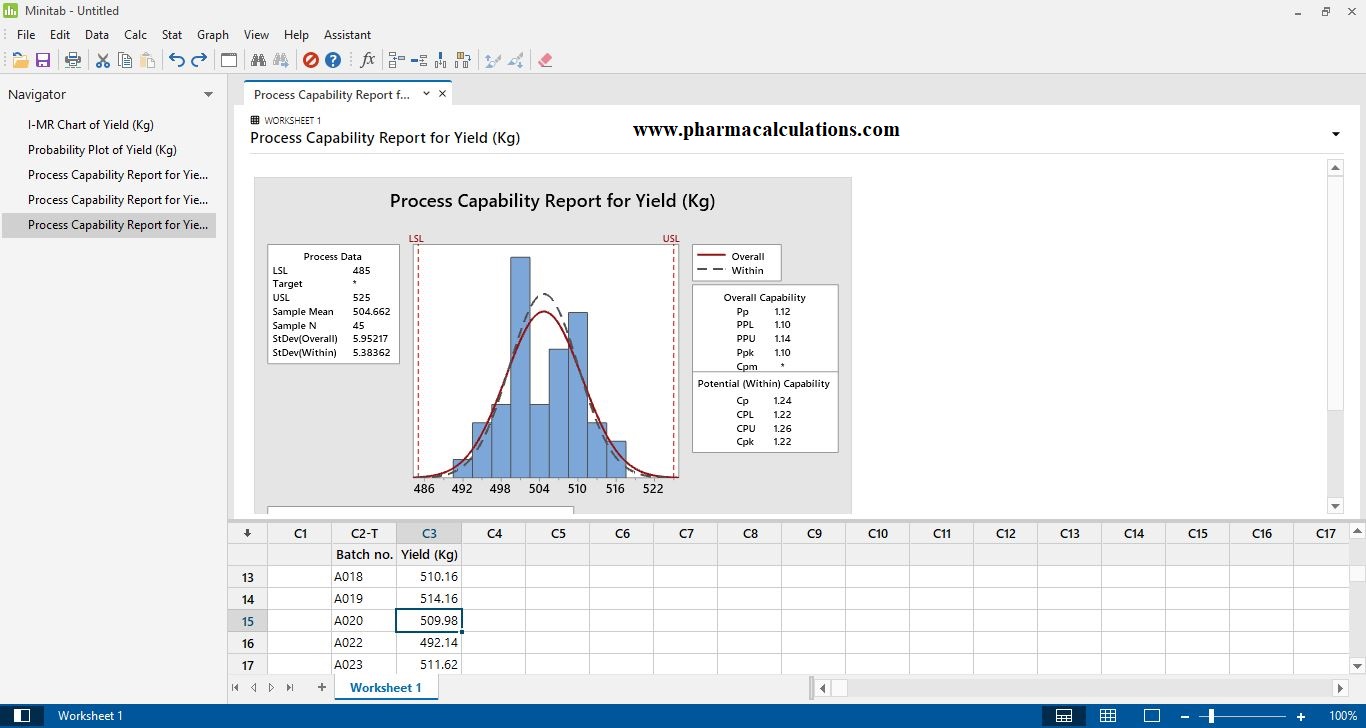This screenshot has width=1366, height=728.
Task: Switch to the Worksheet 1 tab
Action: pyautogui.click(x=385, y=687)
